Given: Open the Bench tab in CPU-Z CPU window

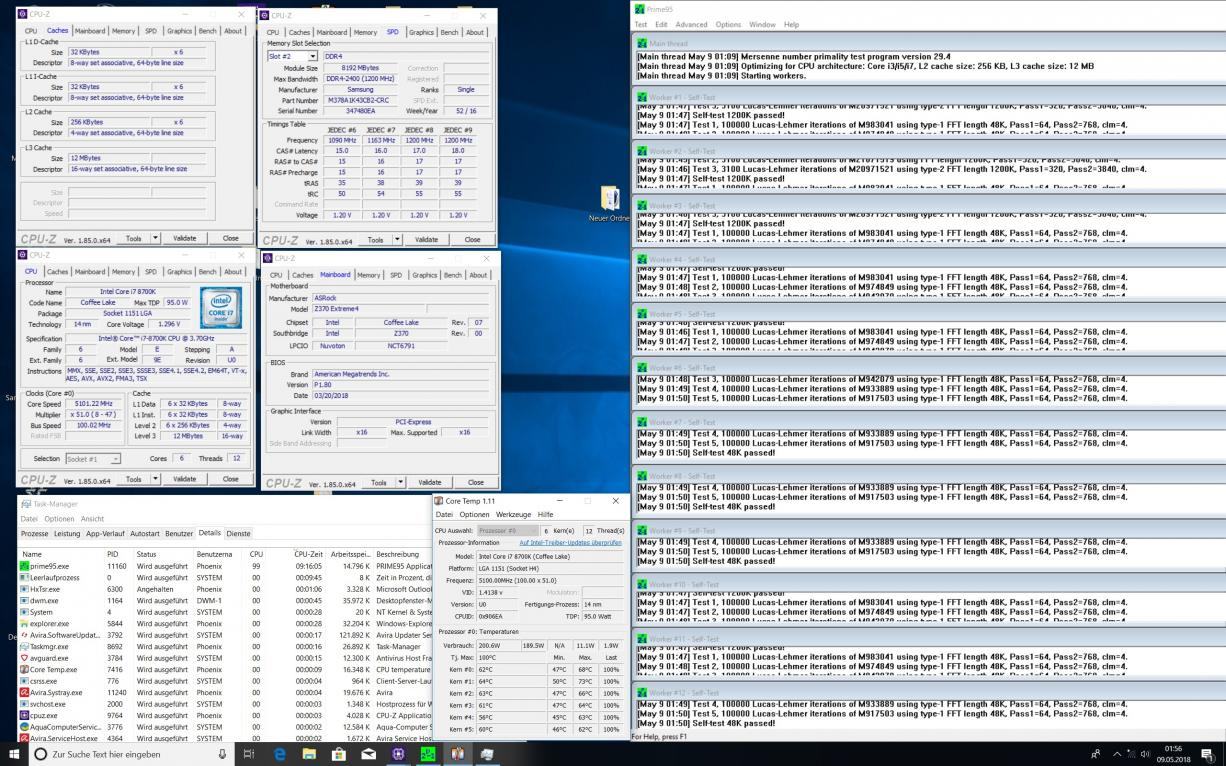Looking at the screenshot, I should click(x=207, y=271).
